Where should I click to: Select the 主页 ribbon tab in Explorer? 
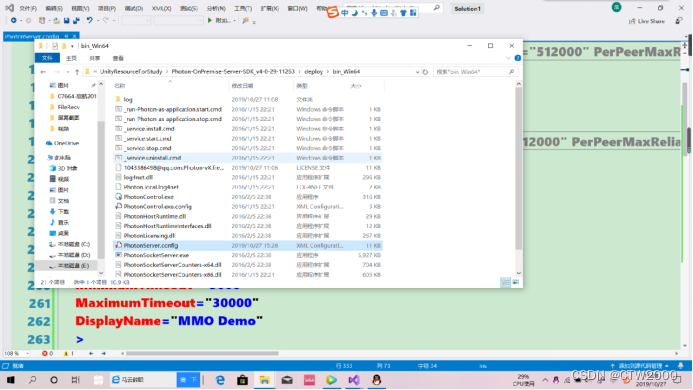pos(71,58)
